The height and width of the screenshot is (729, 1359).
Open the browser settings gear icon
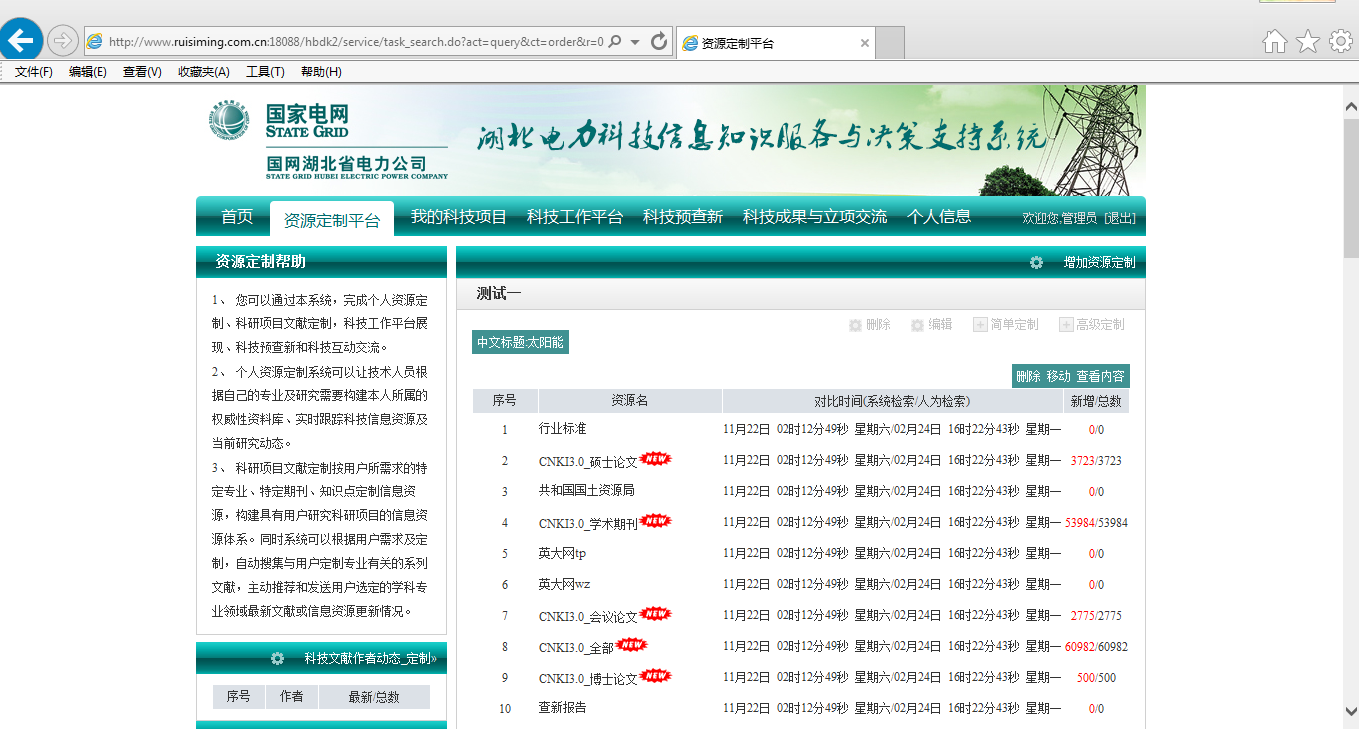(x=1340, y=41)
